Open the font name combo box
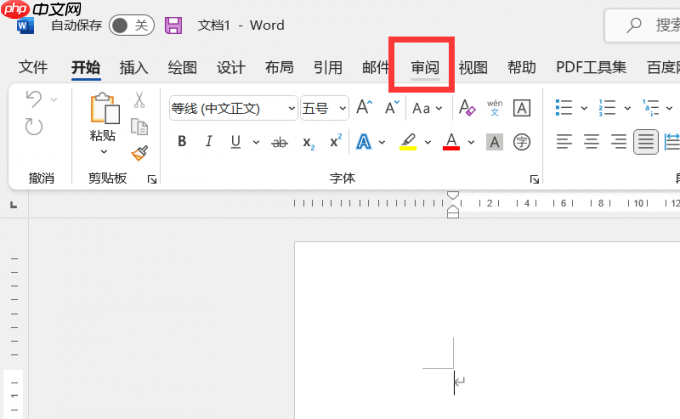 [x=233, y=108]
